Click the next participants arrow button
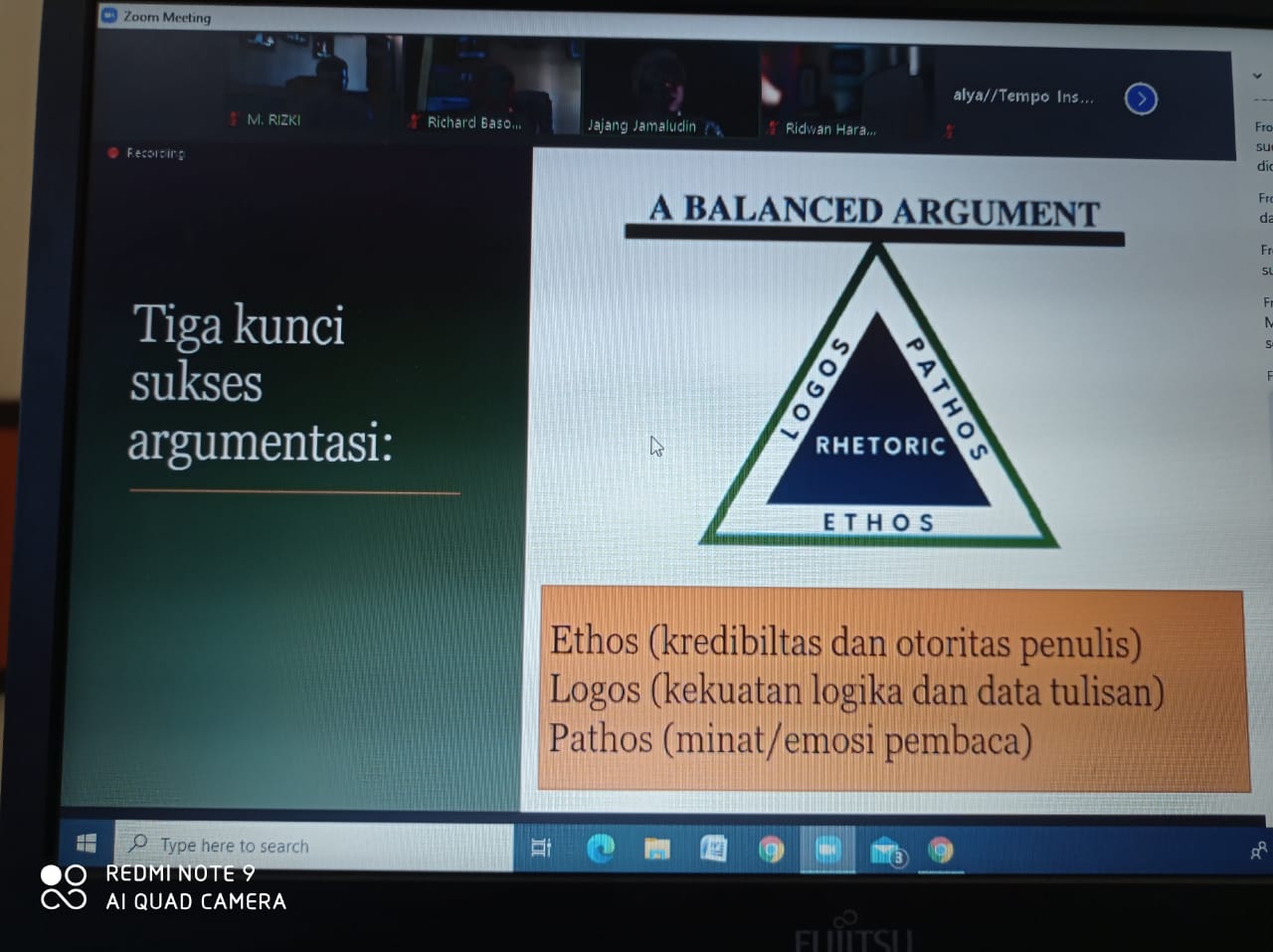Viewport: 1273px width, 952px height. click(1141, 98)
